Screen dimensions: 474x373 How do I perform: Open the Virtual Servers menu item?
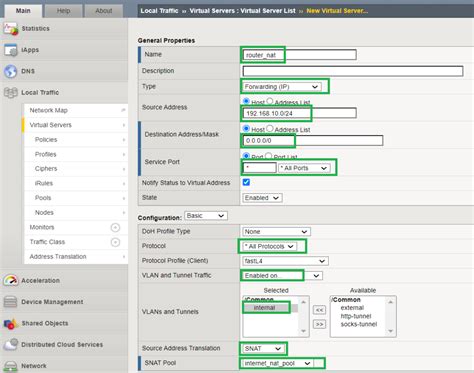pyautogui.click(x=76, y=125)
